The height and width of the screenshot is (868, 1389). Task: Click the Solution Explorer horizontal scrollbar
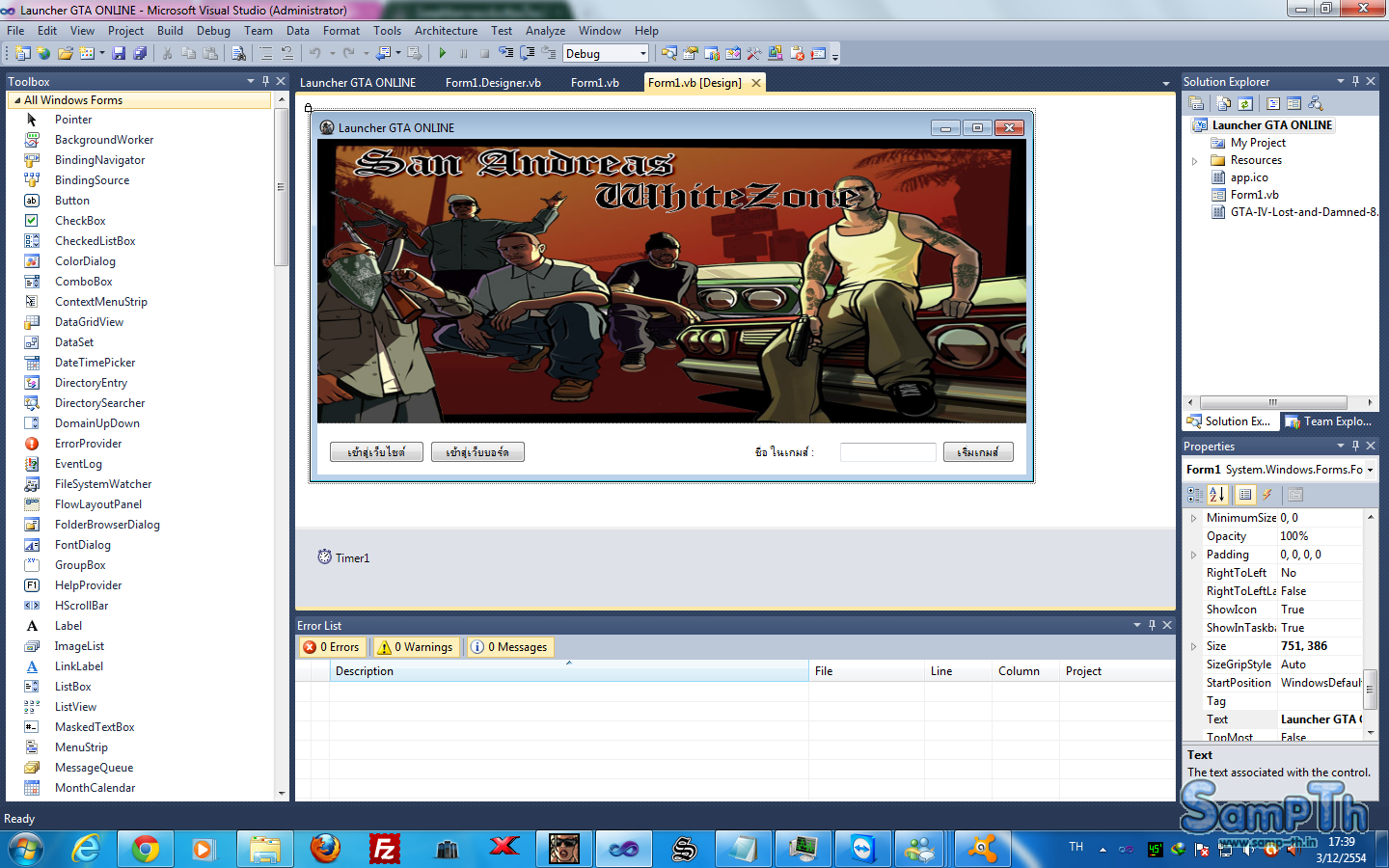point(1272,402)
